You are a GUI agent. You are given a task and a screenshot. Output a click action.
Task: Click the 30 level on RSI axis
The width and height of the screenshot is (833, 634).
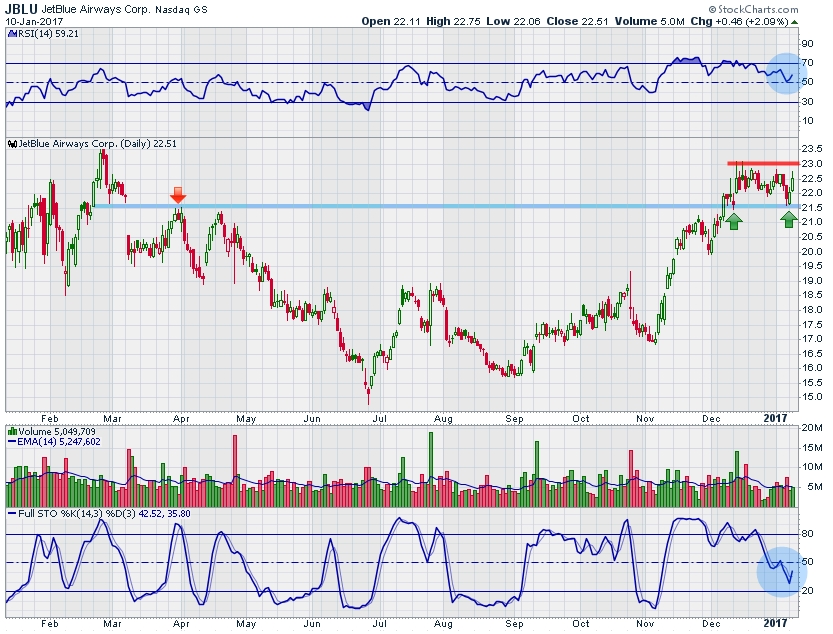point(808,102)
